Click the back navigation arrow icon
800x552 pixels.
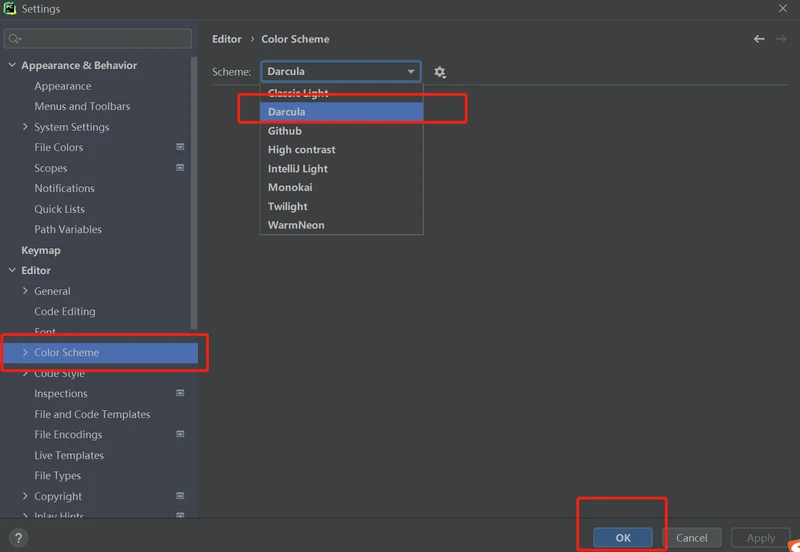[759, 39]
